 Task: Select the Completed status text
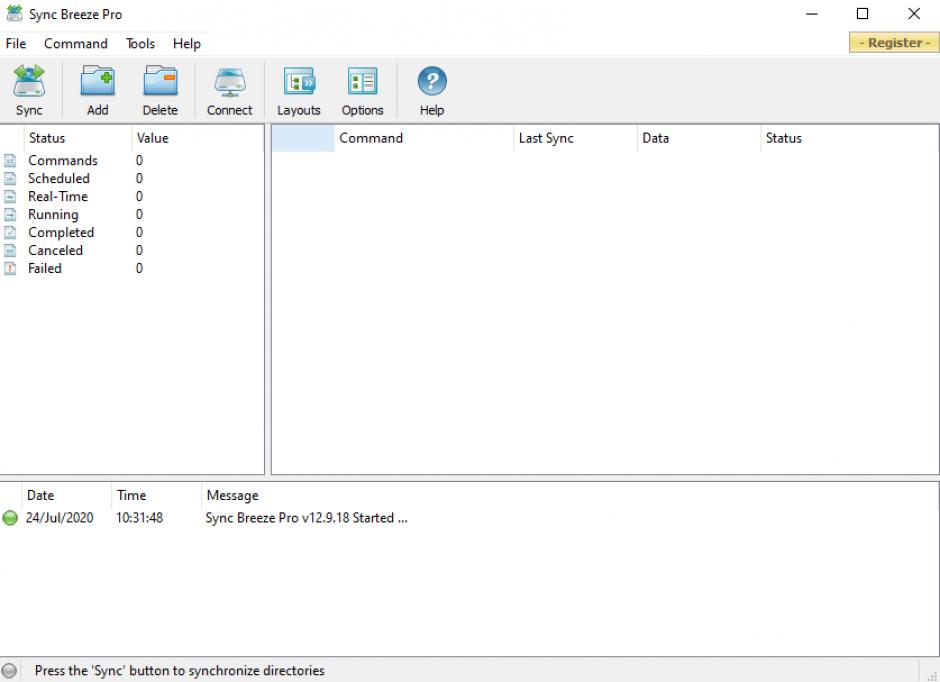[61, 233]
